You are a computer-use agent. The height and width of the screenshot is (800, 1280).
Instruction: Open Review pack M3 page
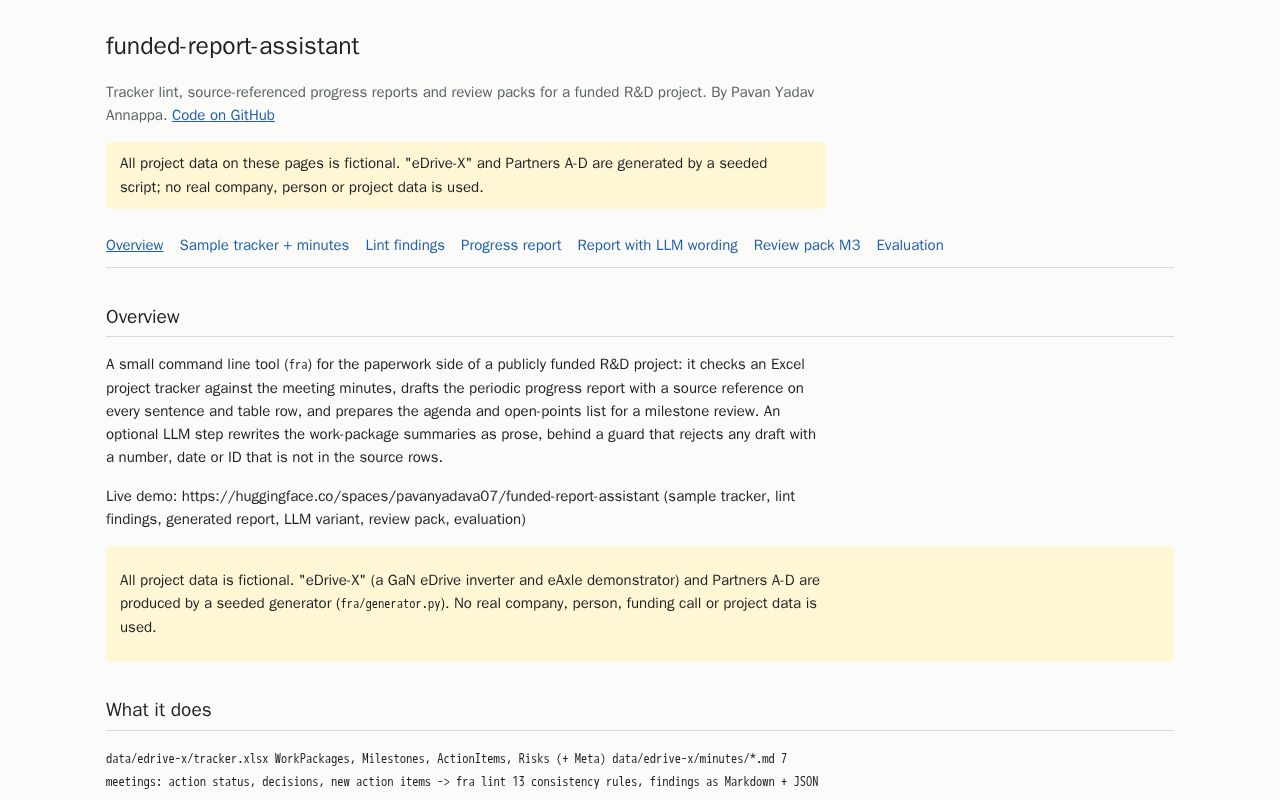coord(807,245)
